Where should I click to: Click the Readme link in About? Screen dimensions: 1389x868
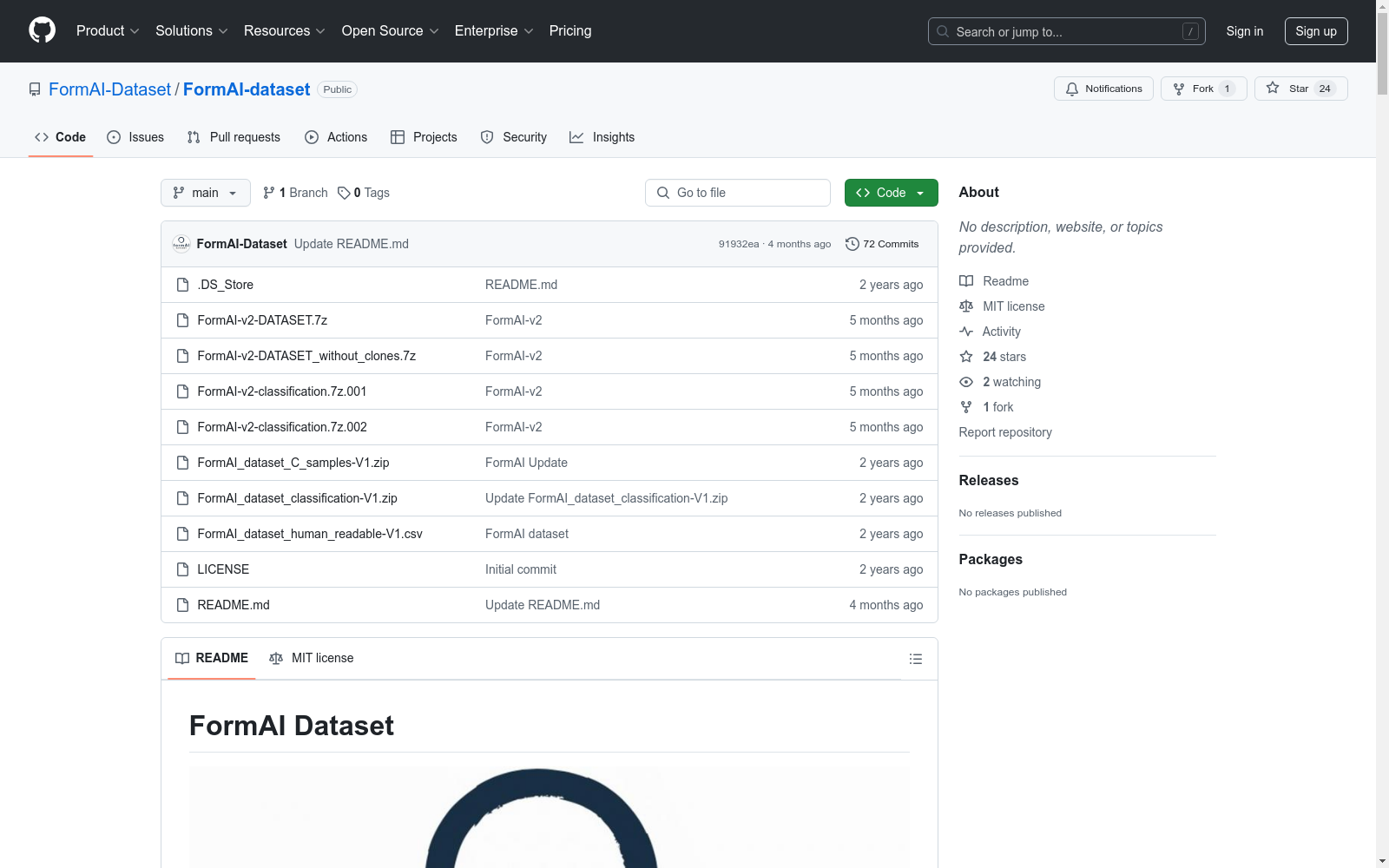click(994, 281)
